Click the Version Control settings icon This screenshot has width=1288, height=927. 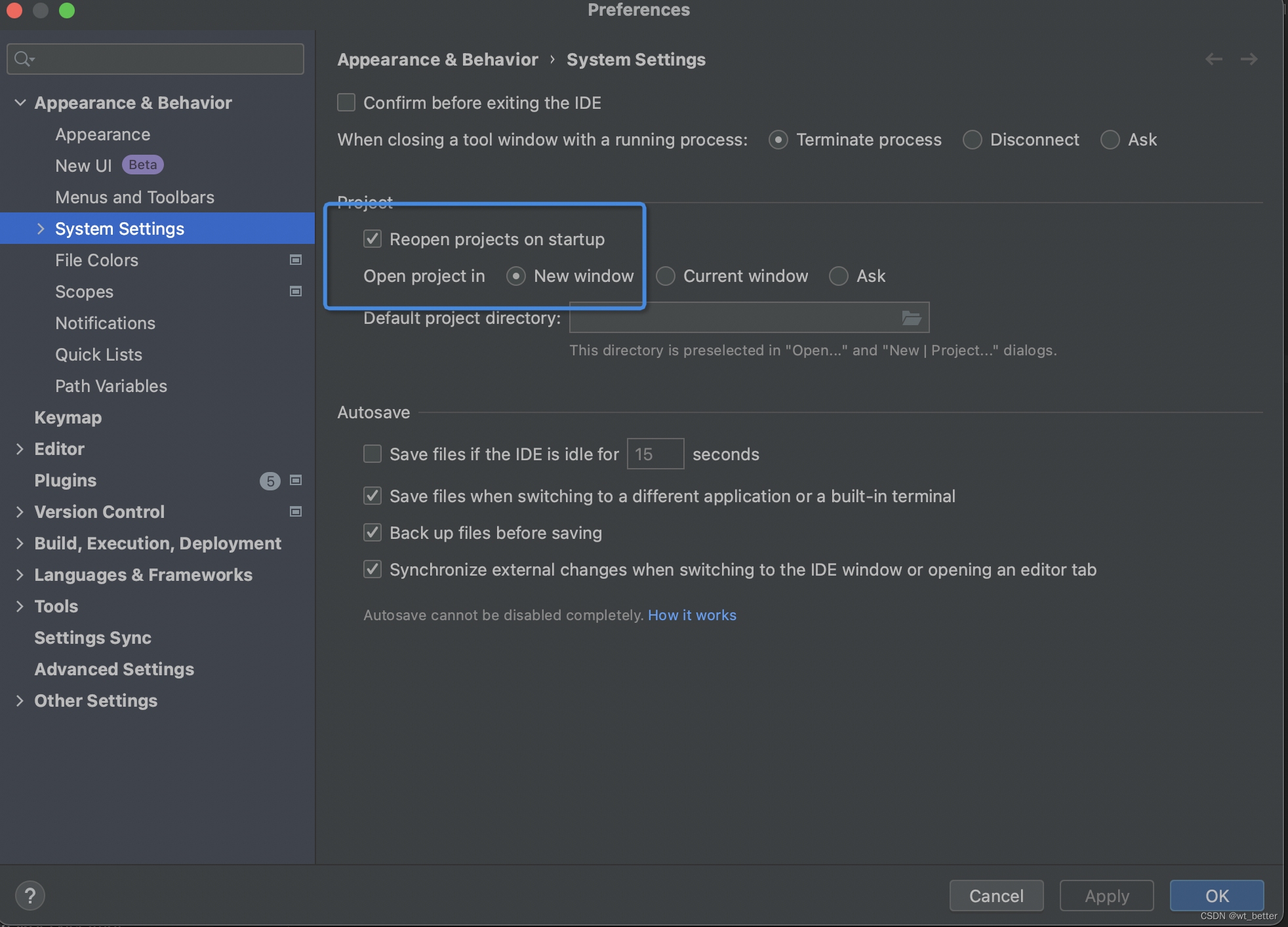point(296,510)
